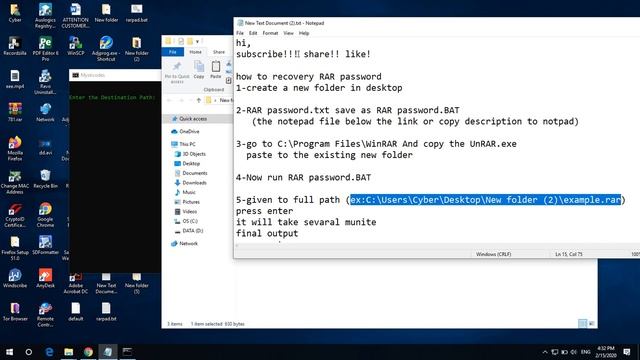Switch Explorer to details view layout
This screenshot has width=640, height=360.
click(582, 324)
